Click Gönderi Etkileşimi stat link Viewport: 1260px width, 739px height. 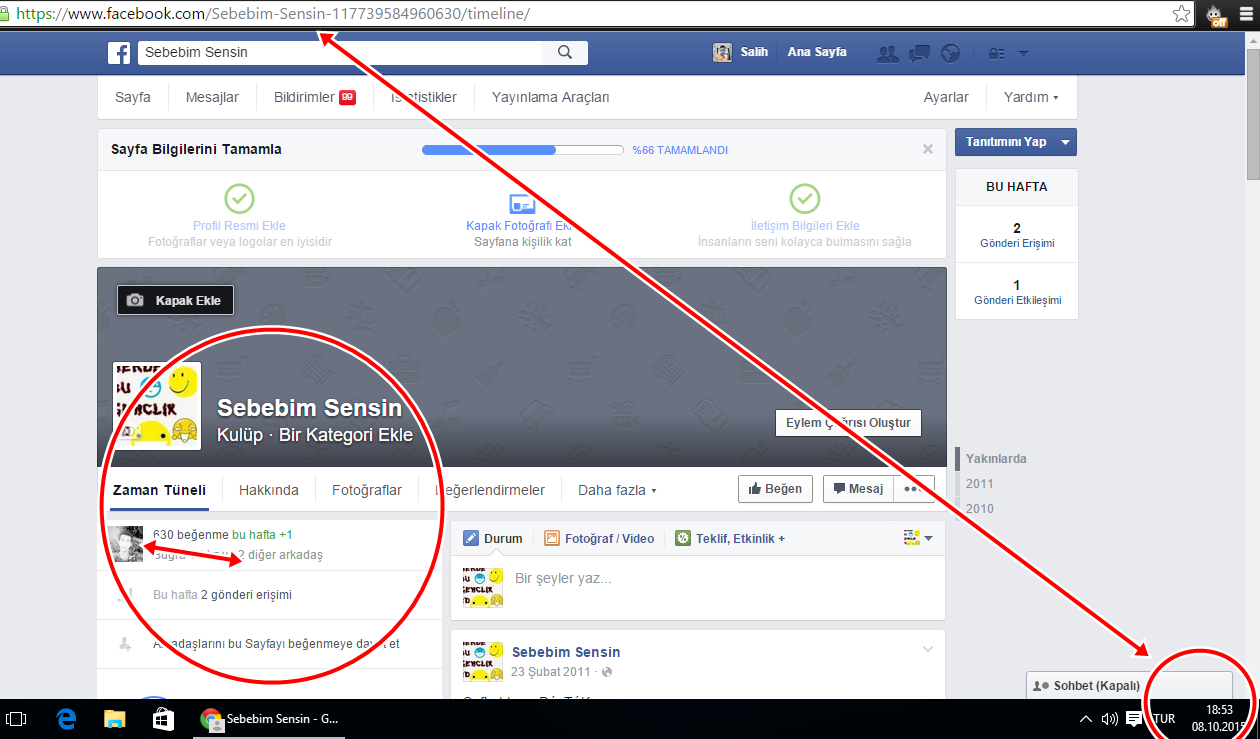pyautogui.click(x=1017, y=300)
